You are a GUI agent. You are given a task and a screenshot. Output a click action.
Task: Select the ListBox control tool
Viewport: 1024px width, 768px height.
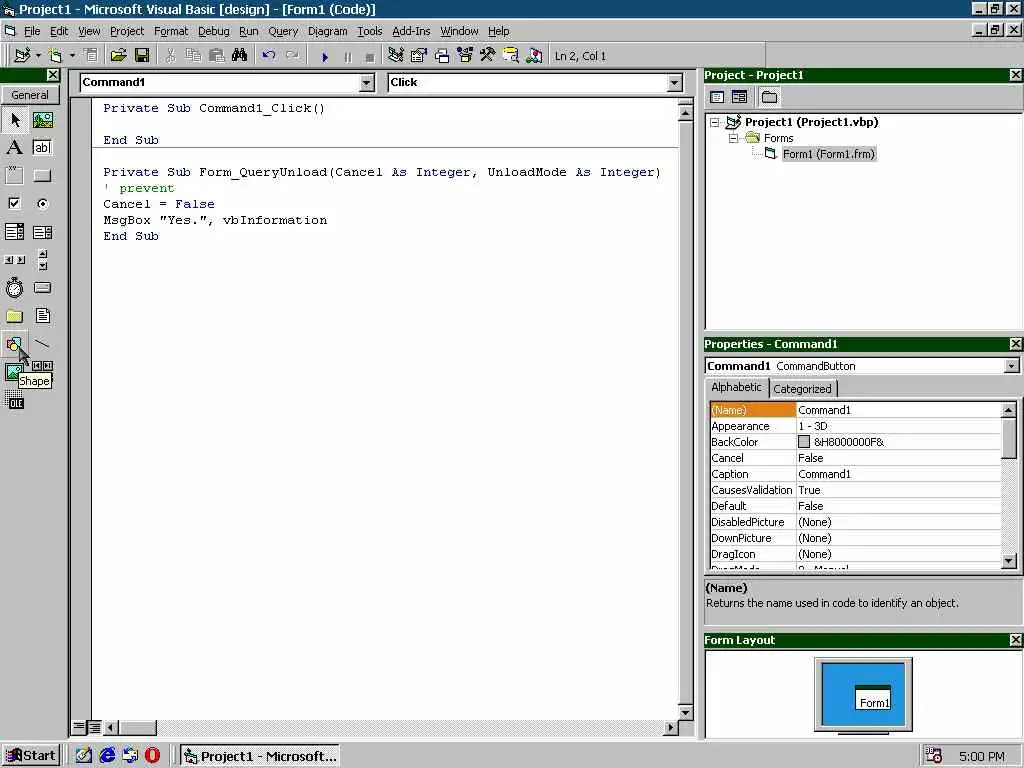point(42,232)
